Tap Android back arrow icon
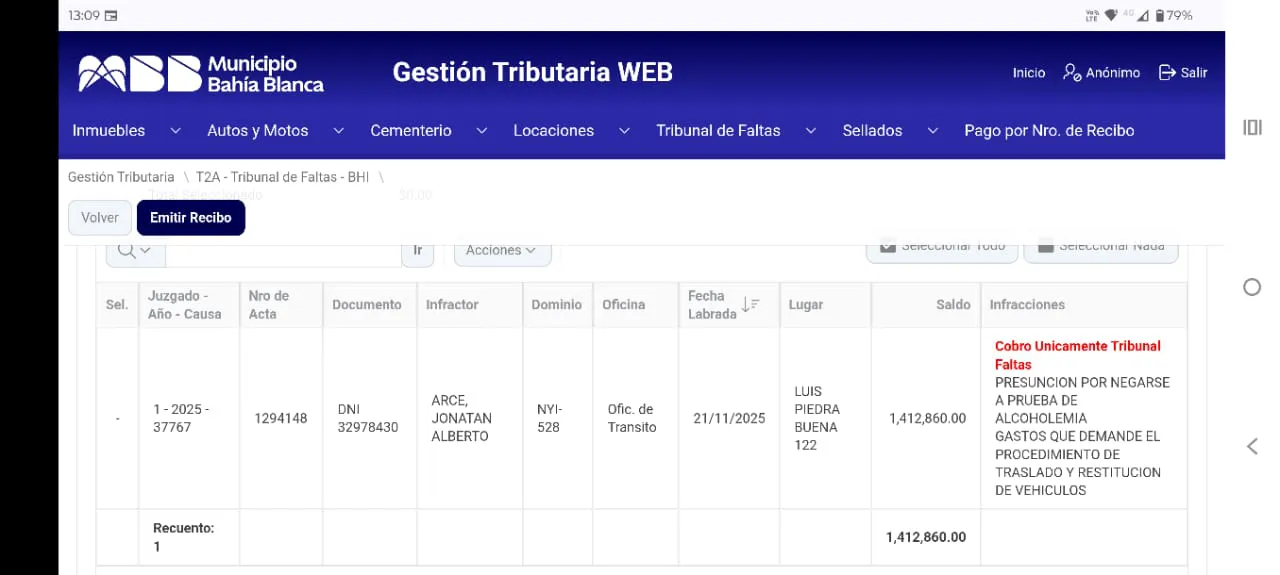Viewport: 1280px width, 575px height. click(x=1251, y=446)
